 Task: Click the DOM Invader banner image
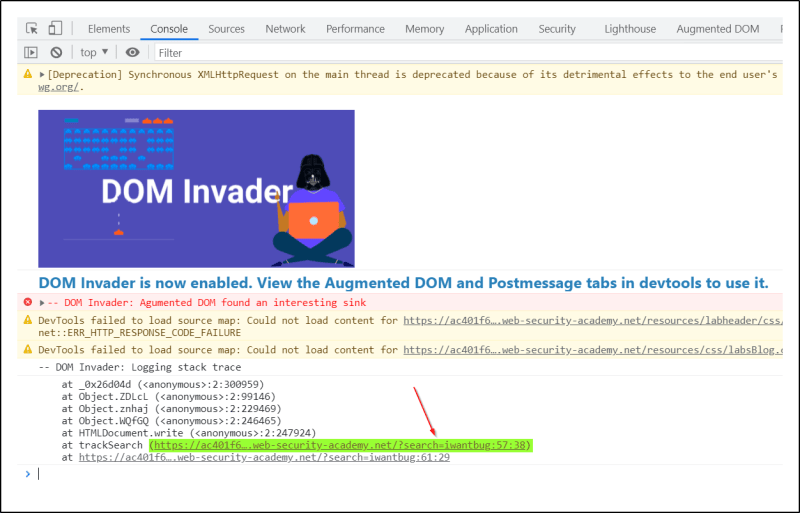(x=196, y=188)
